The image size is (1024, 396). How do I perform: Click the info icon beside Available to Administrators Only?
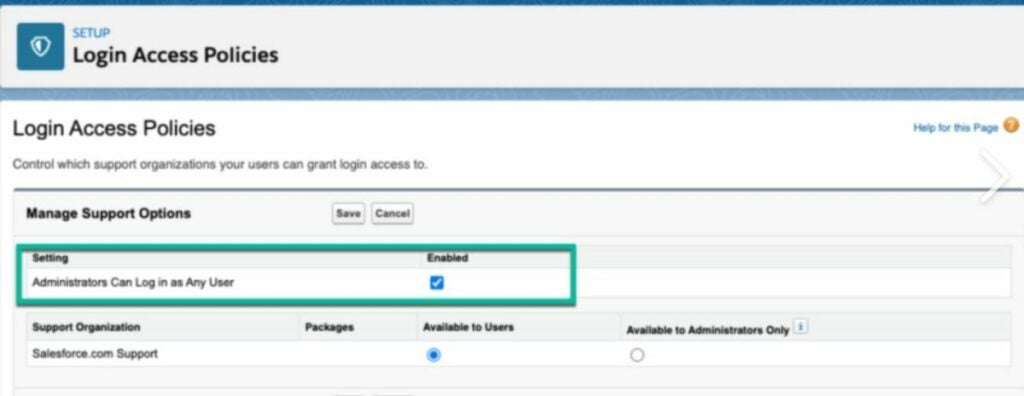coord(801,327)
